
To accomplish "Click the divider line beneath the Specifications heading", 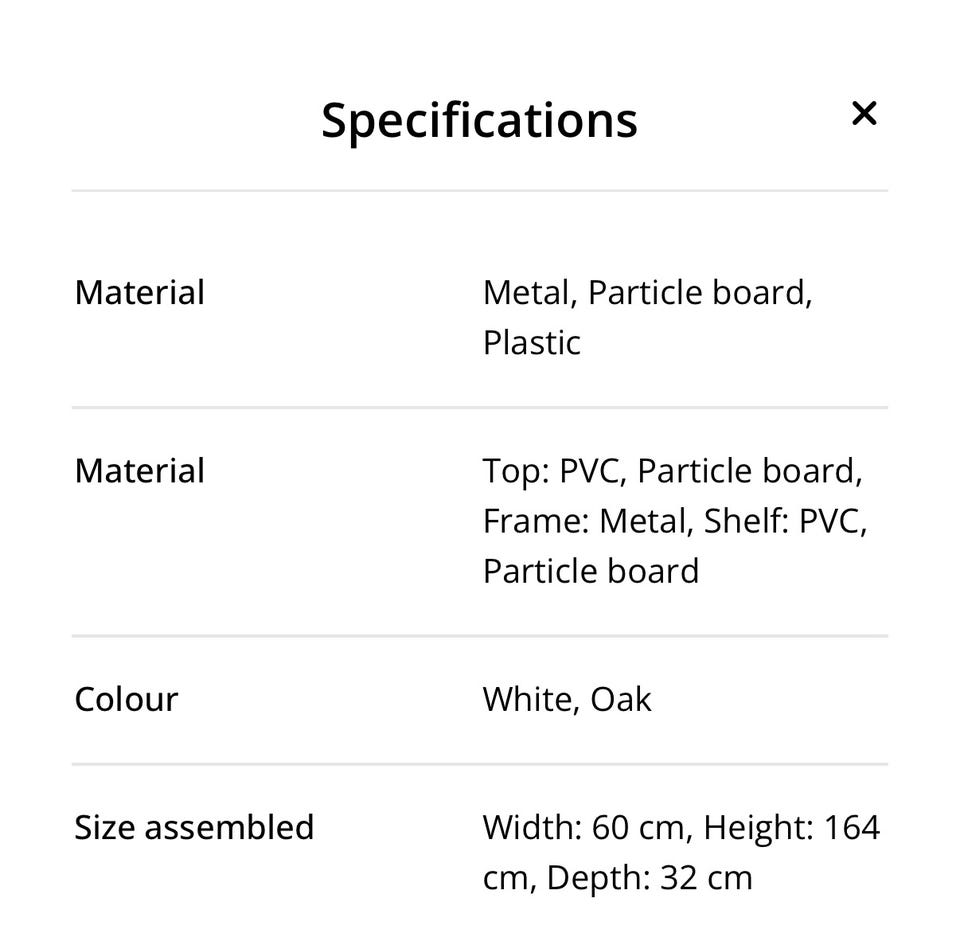I will coord(479,190).
